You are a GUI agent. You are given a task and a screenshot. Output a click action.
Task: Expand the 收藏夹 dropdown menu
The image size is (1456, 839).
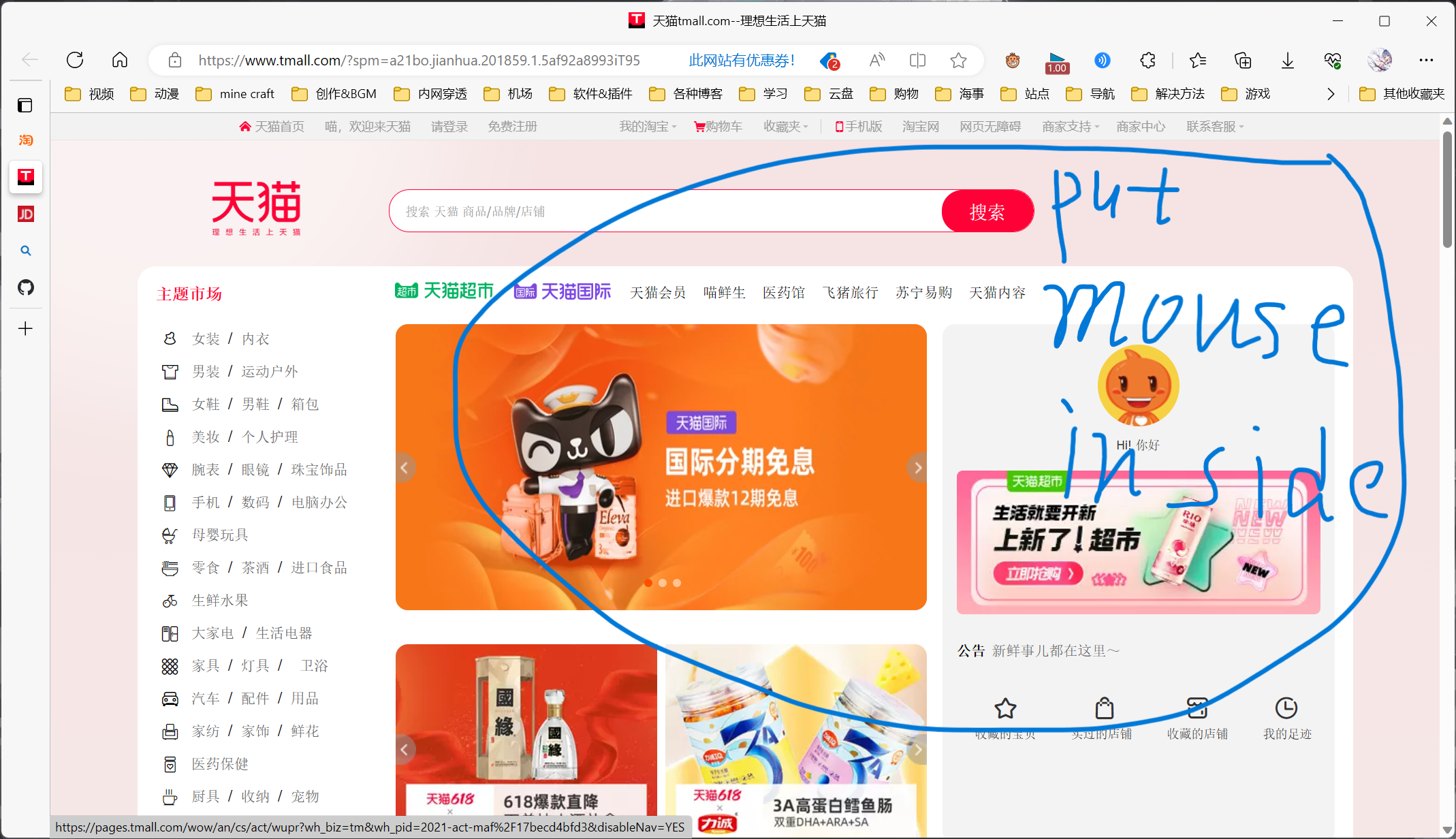pyautogui.click(x=785, y=127)
